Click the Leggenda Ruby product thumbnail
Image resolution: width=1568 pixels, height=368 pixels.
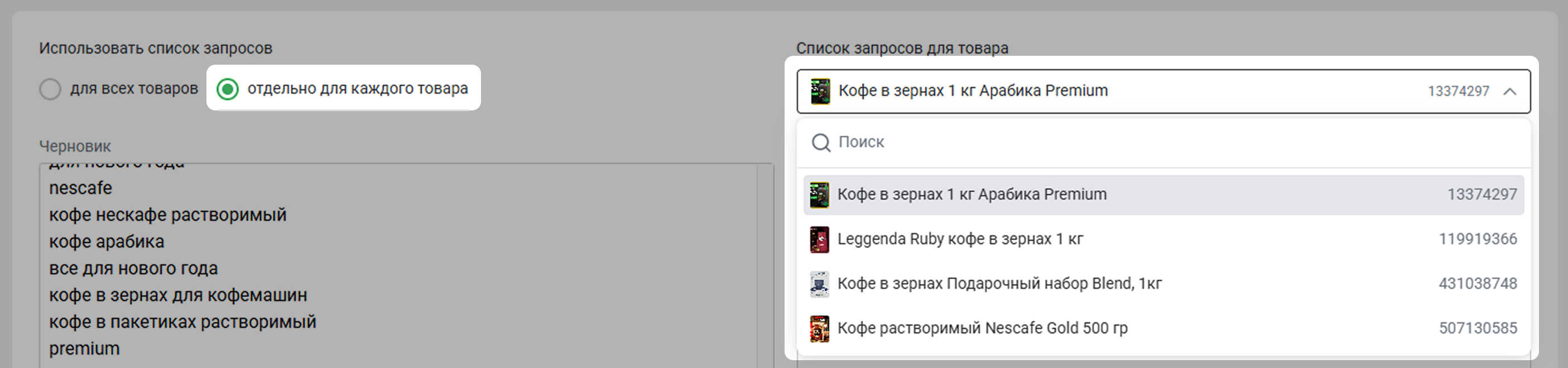[819, 240]
